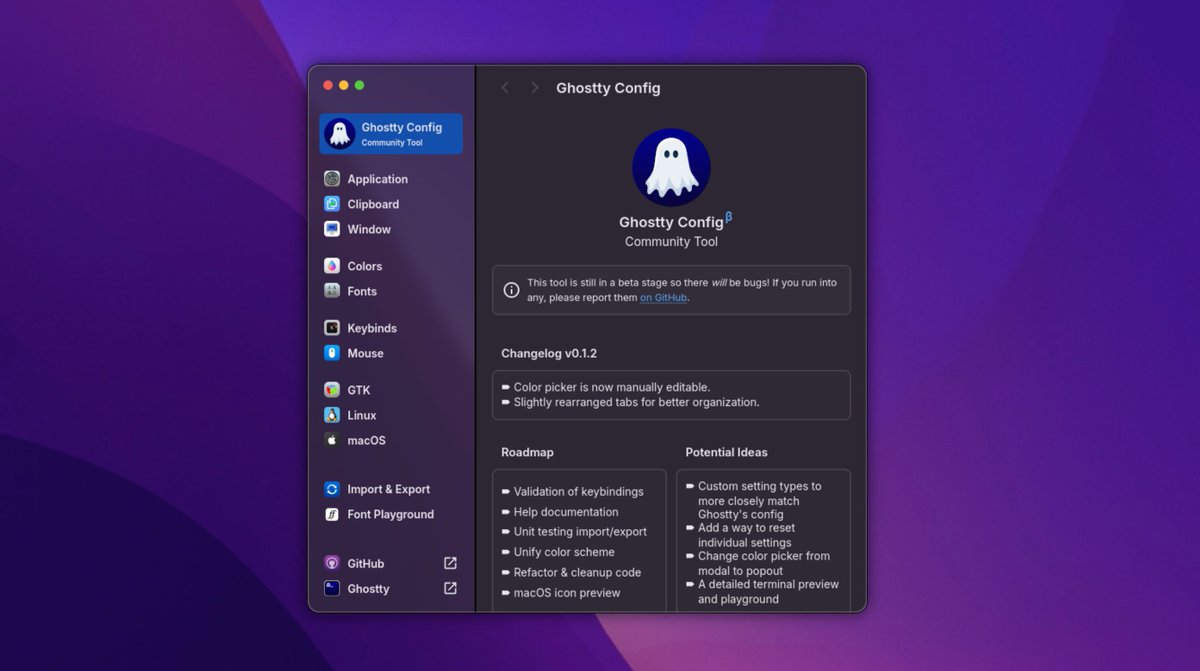Click the 'Custom setting types' idea
The height and width of the screenshot is (671, 1200).
click(x=760, y=500)
